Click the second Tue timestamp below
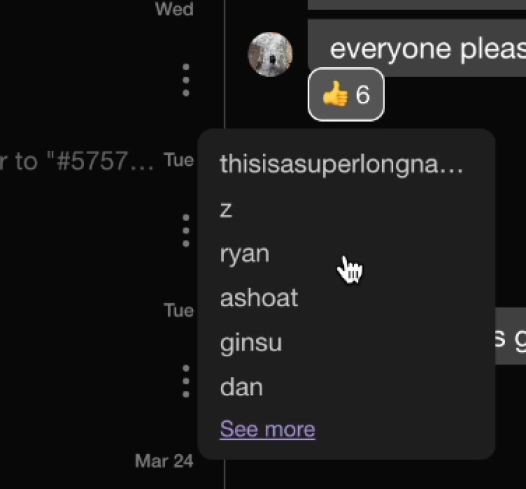This screenshot has width=526, height=489. (x=178, y=310)
